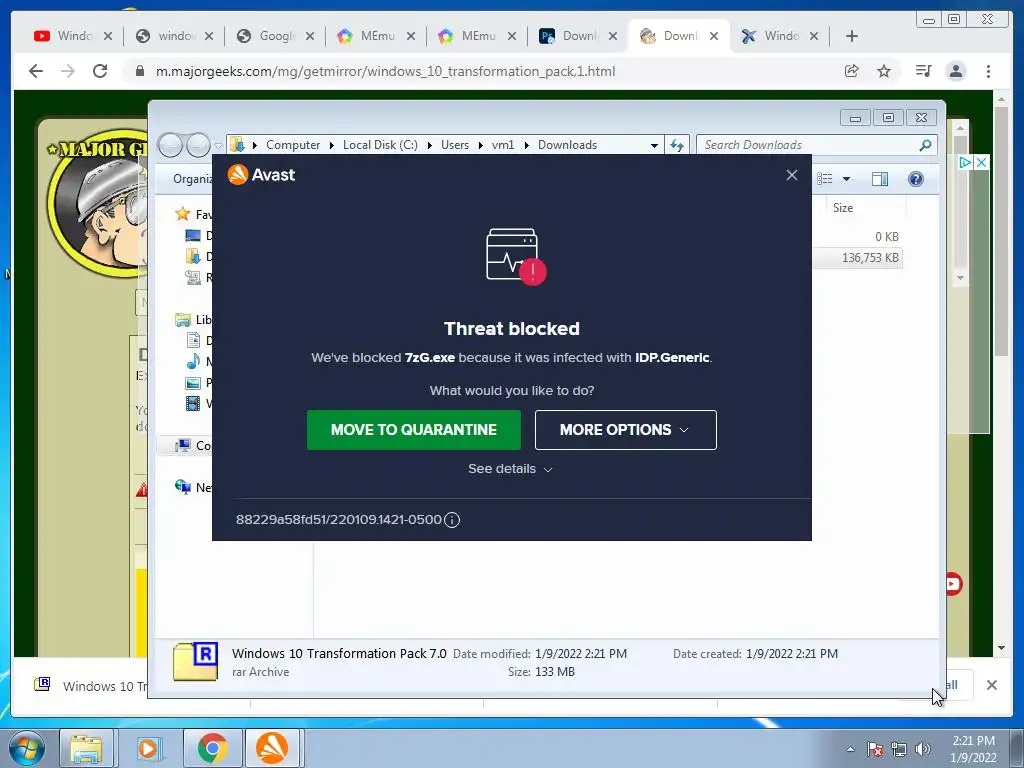The image size is (1024, 768).
Task: Close the Chrome downloads bar
Action: click(991, 685)
